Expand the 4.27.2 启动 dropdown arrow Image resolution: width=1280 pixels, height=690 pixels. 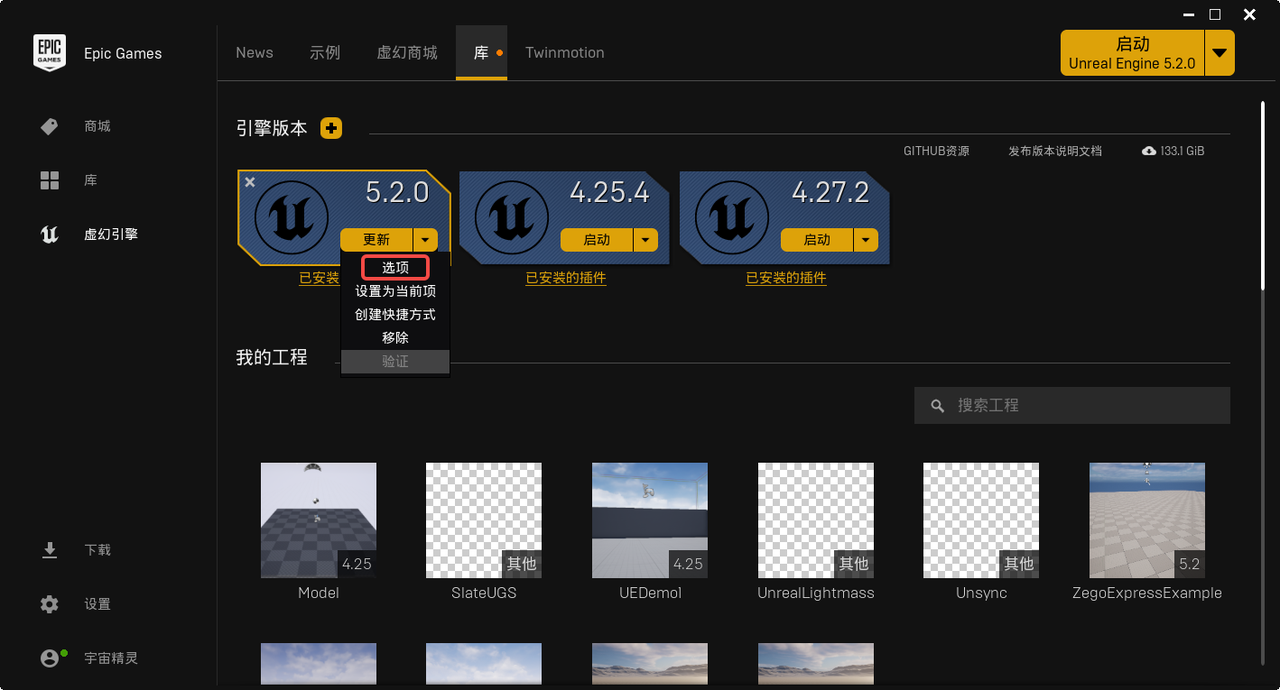click(x=866, y=240)
